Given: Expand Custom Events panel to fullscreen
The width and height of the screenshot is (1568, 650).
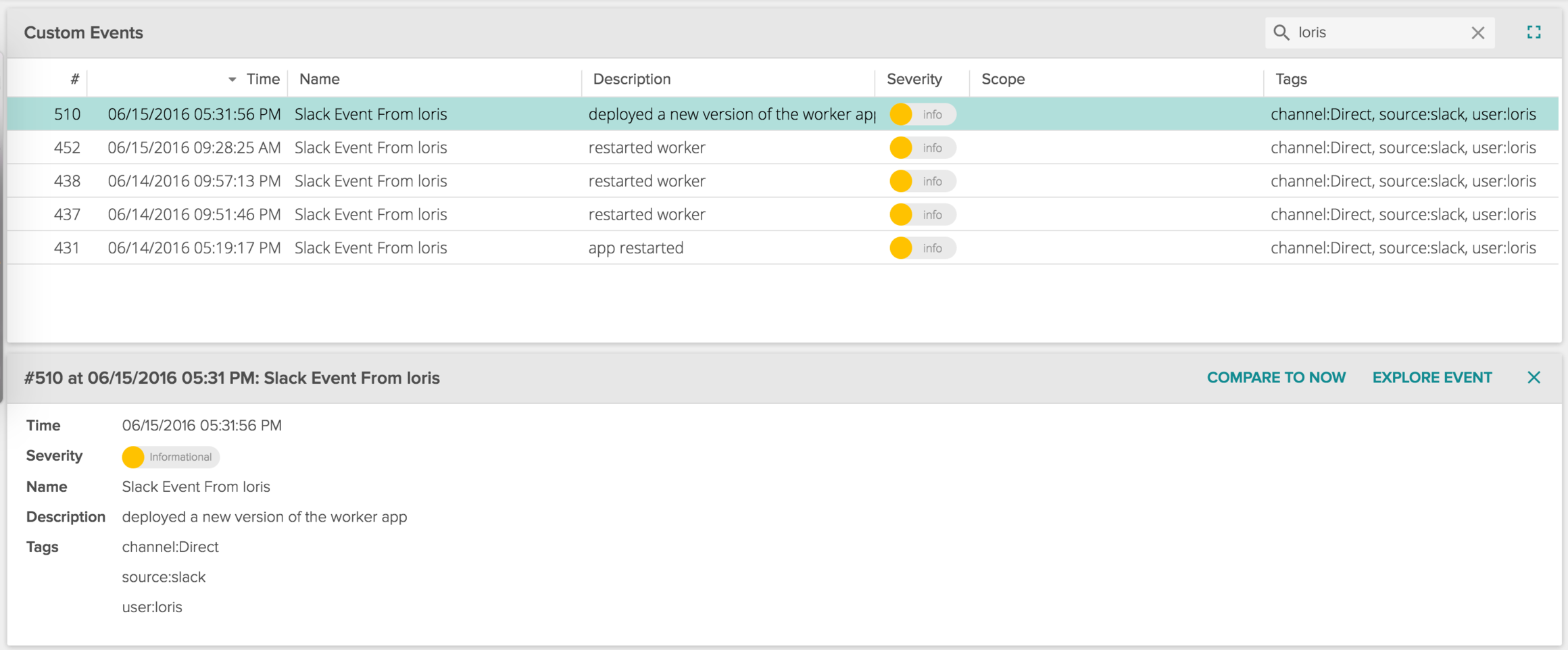Looking at the screenshot, I should click(1534, 32).
